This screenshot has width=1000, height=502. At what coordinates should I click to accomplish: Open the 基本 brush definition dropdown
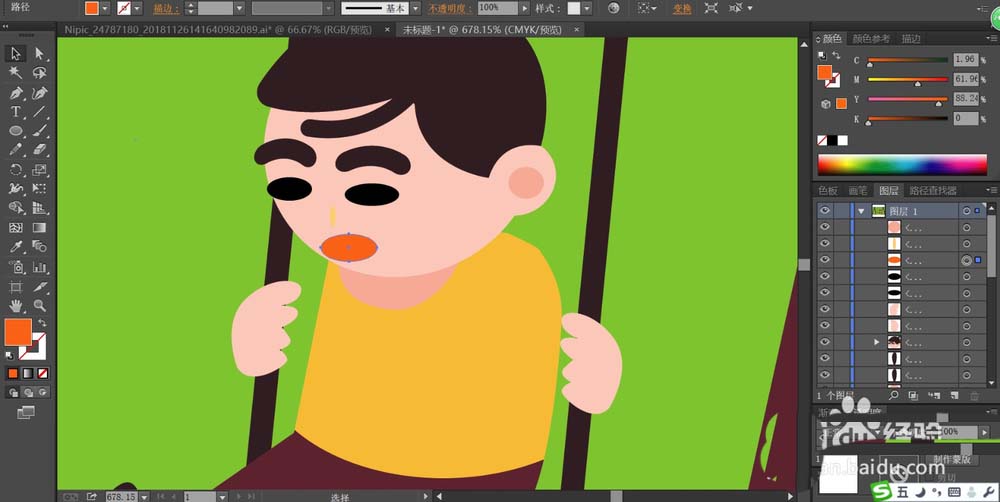tap(415, 8)
